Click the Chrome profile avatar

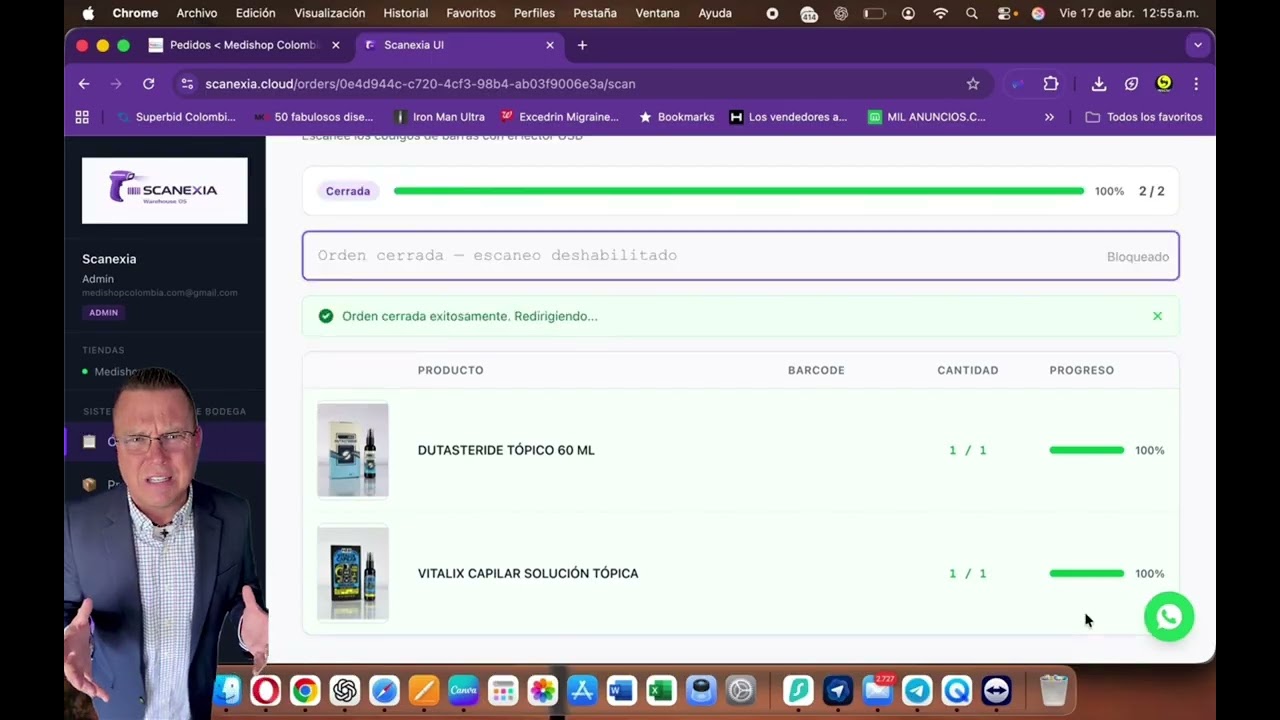[1164, 84]
